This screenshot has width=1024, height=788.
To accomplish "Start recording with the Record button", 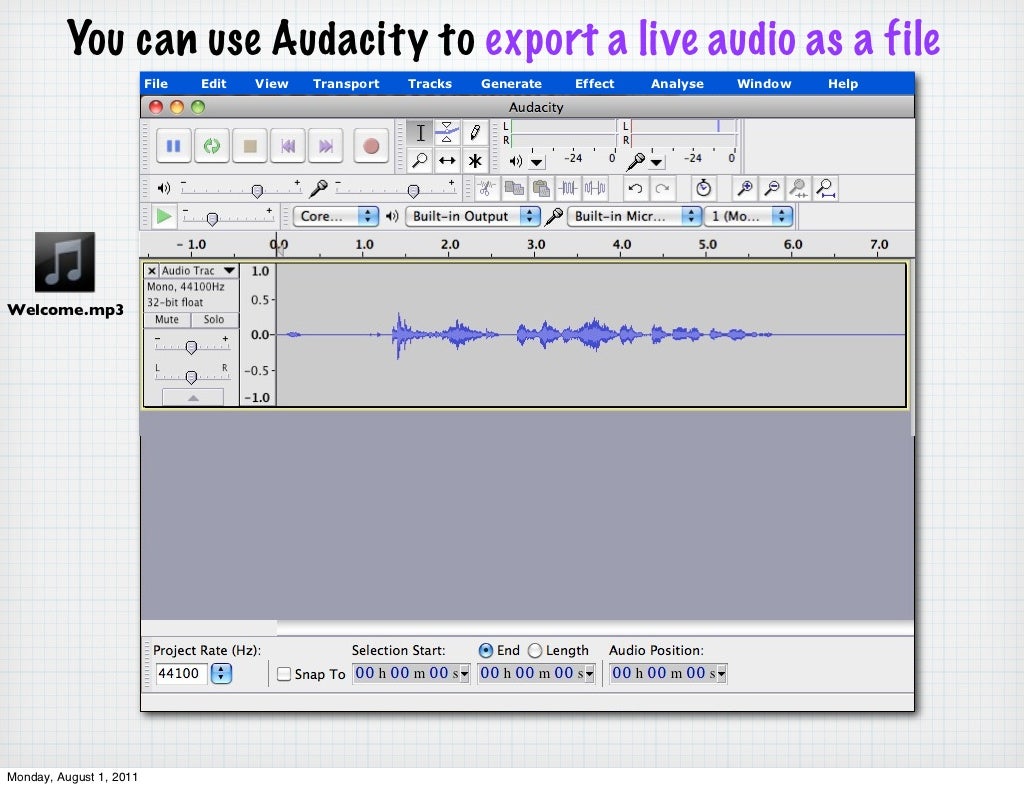I will pyautogui.click(x=371, y=146).
